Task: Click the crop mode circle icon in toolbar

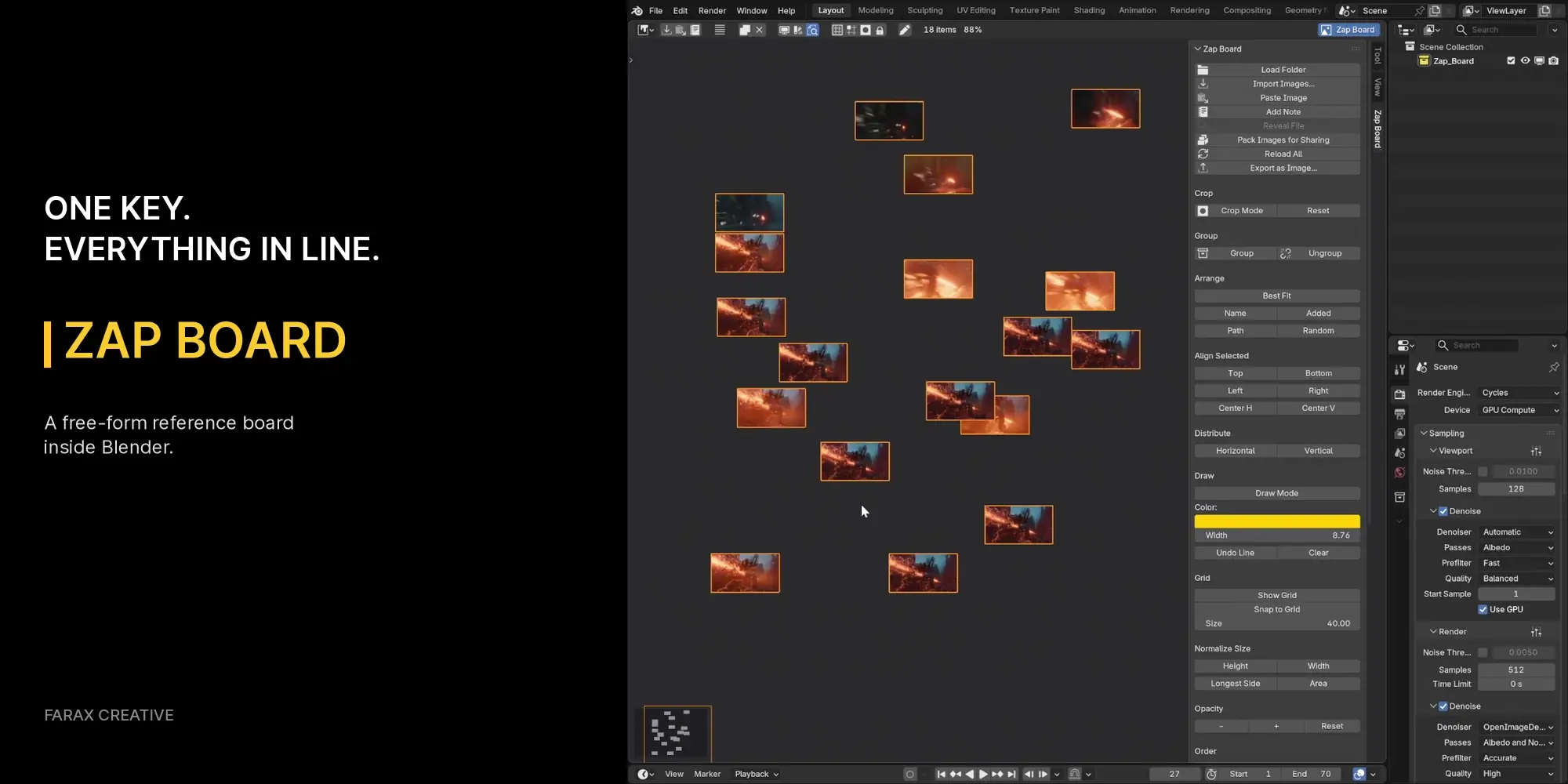Action: click(866, 30)
